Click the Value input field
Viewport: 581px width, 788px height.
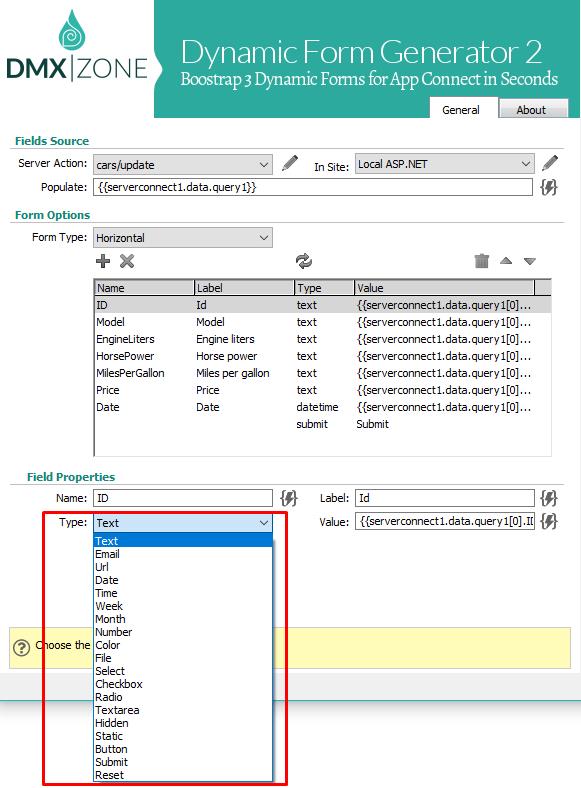click(x=444, y=521)
